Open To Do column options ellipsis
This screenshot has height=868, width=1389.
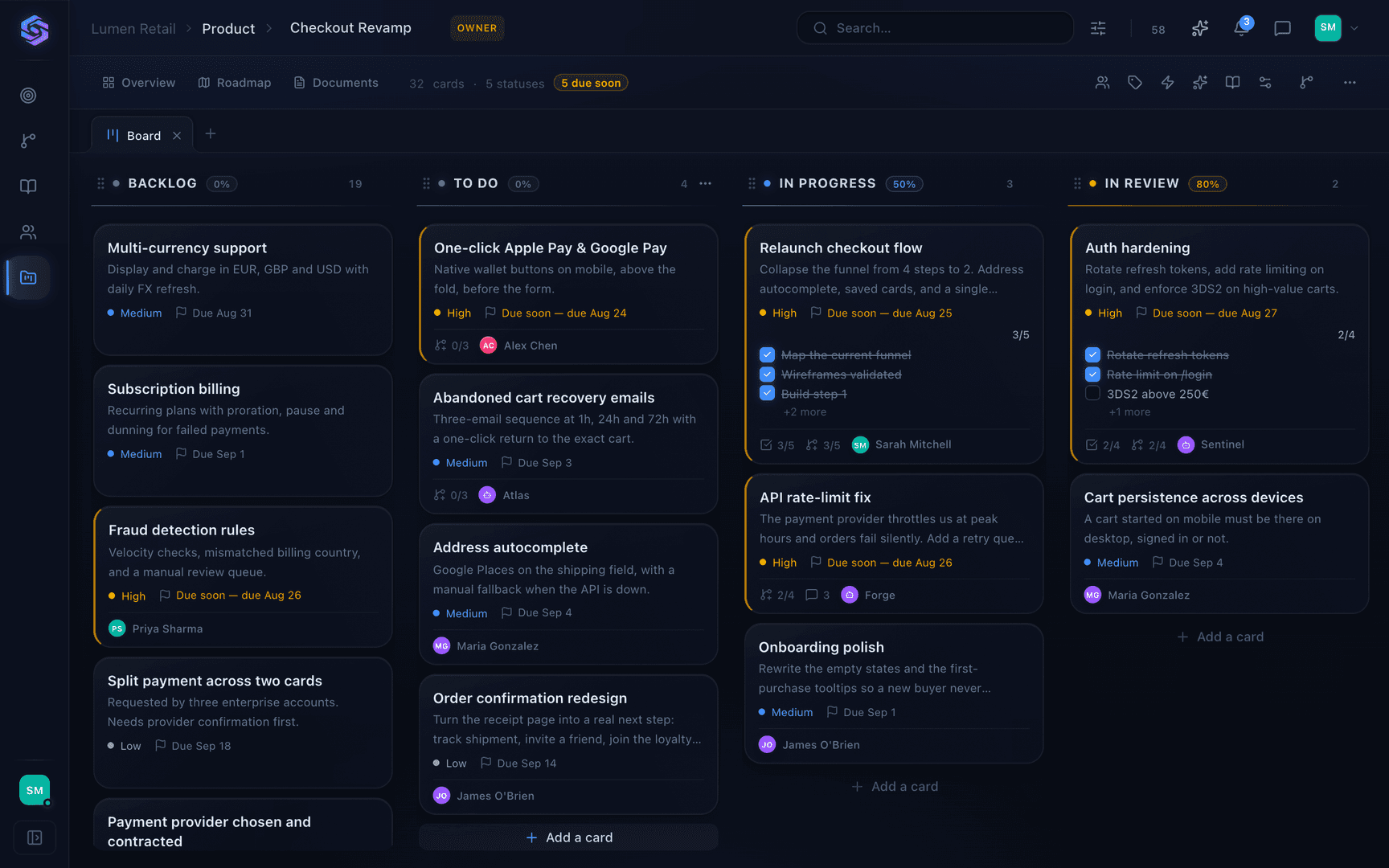click(705, 184)
